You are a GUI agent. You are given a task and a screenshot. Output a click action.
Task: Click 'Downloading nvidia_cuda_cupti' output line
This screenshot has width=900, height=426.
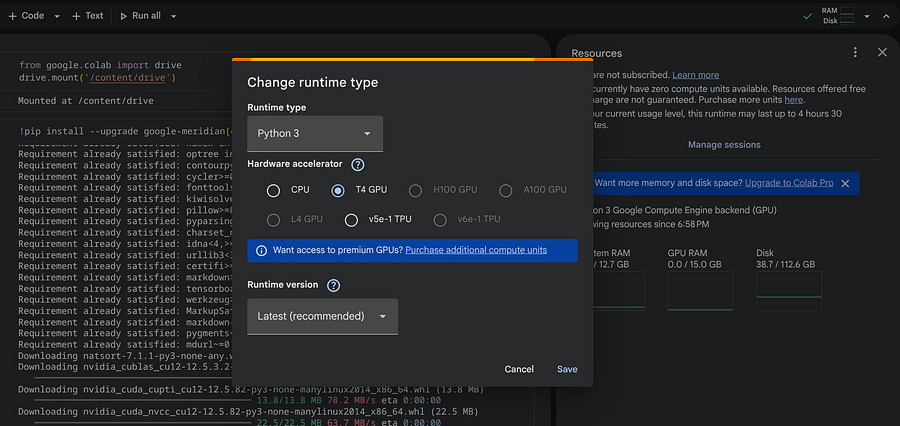click(x=251, y=390)
